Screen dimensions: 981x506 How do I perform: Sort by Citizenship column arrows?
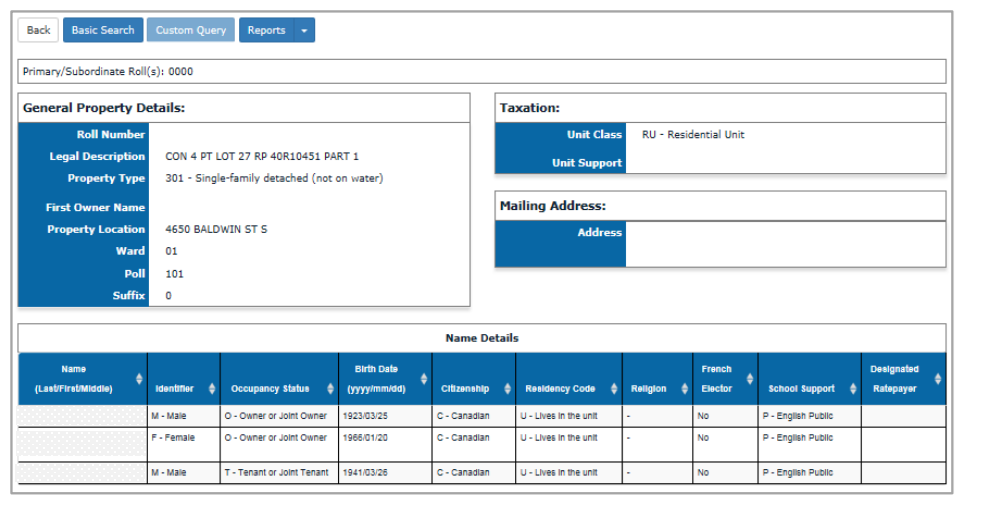pos(507,389)
